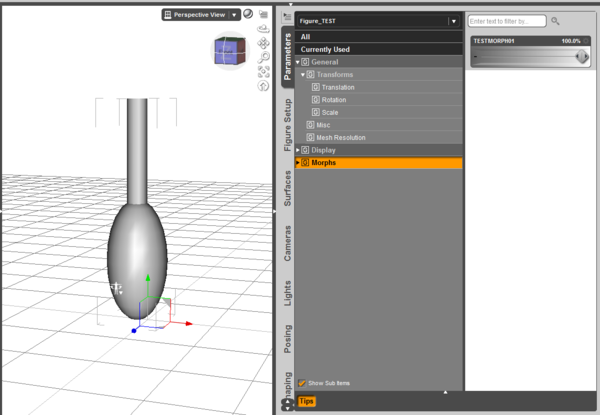Click the Transforms group icon
This screenshot has height=415, width=600.
coord(310,75)
